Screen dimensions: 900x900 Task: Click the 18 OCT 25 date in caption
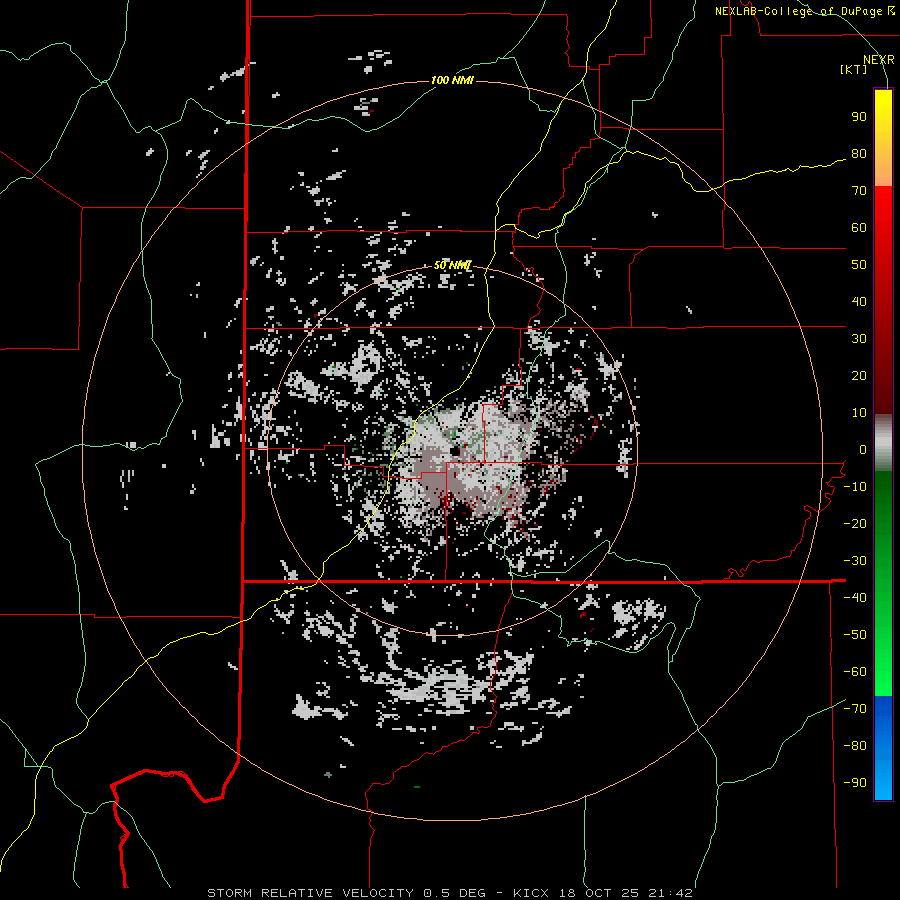pos(600,893)
